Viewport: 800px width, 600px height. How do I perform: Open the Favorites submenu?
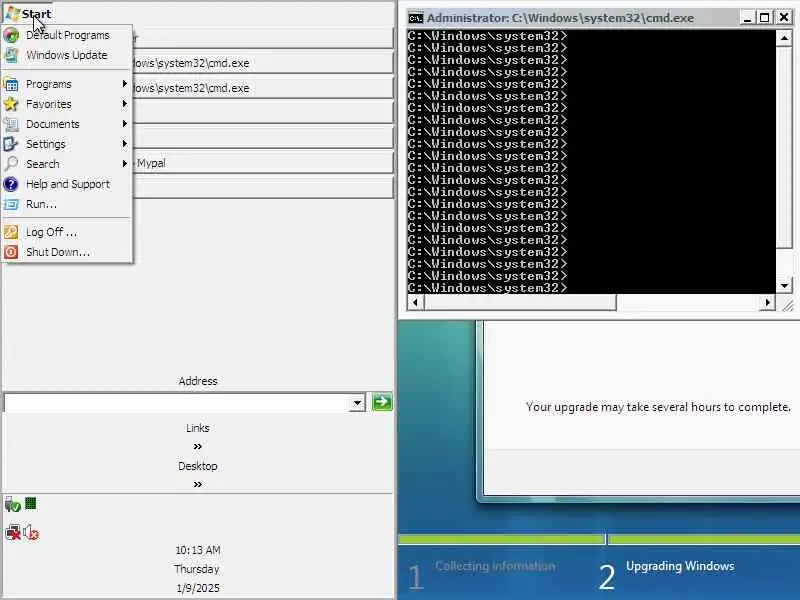coord(67,104)
